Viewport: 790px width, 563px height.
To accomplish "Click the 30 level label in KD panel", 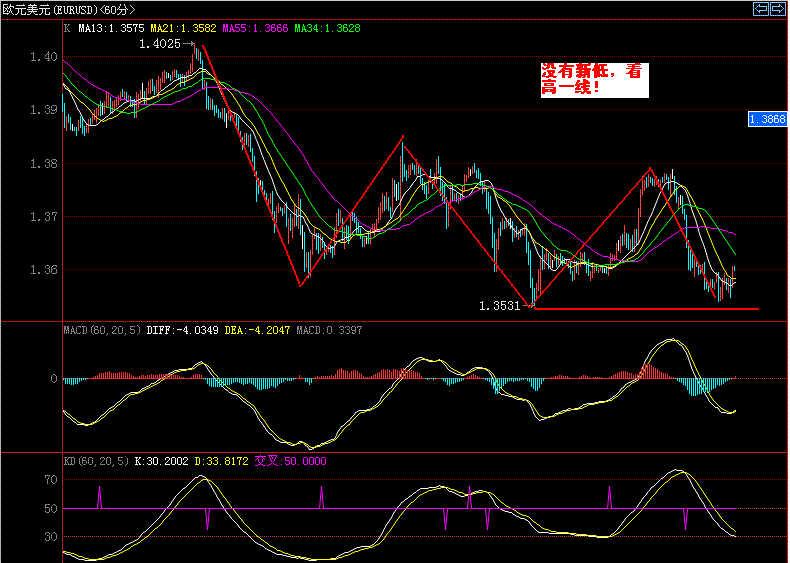I will [50, 537].
